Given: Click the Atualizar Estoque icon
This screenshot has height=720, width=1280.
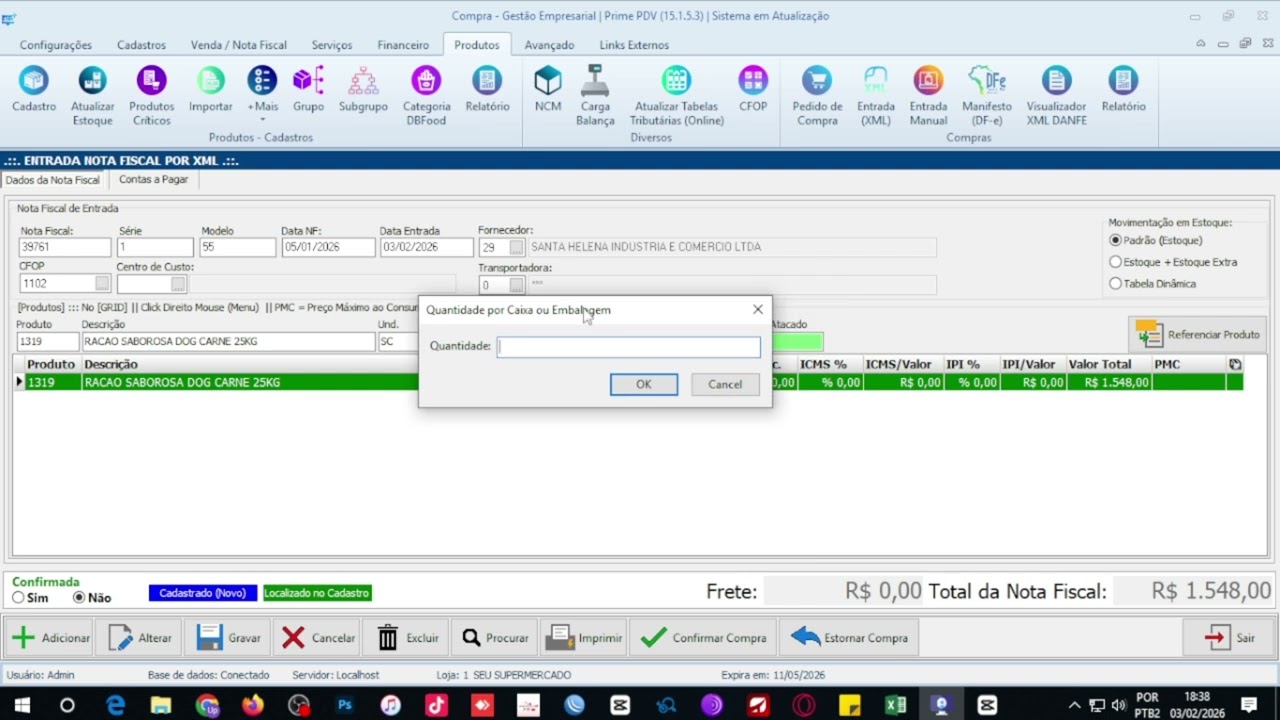Looking at the screenshot, I should (92, 96).
